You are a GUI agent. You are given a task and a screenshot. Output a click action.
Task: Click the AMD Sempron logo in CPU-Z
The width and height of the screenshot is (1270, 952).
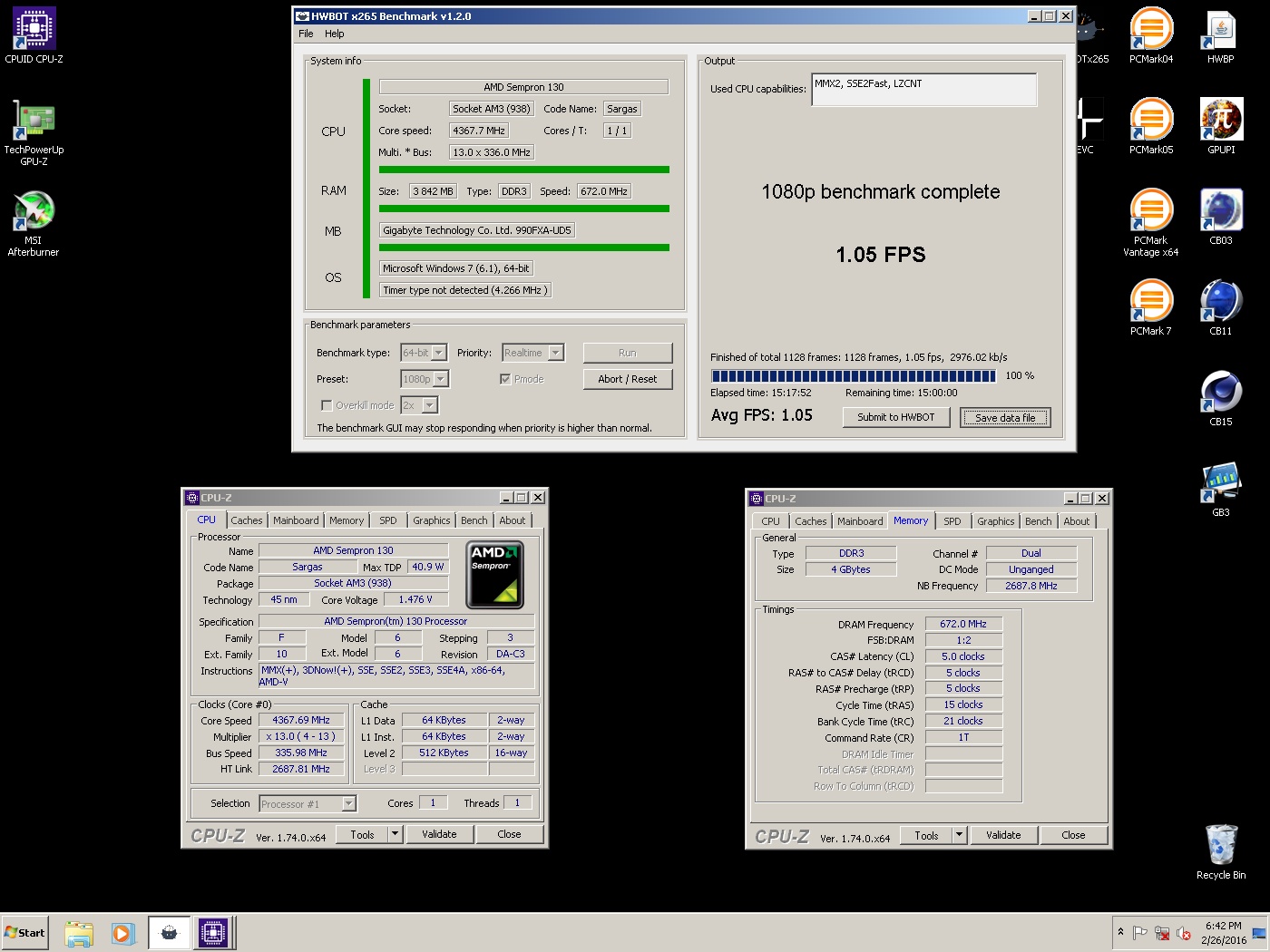[494, 575]
